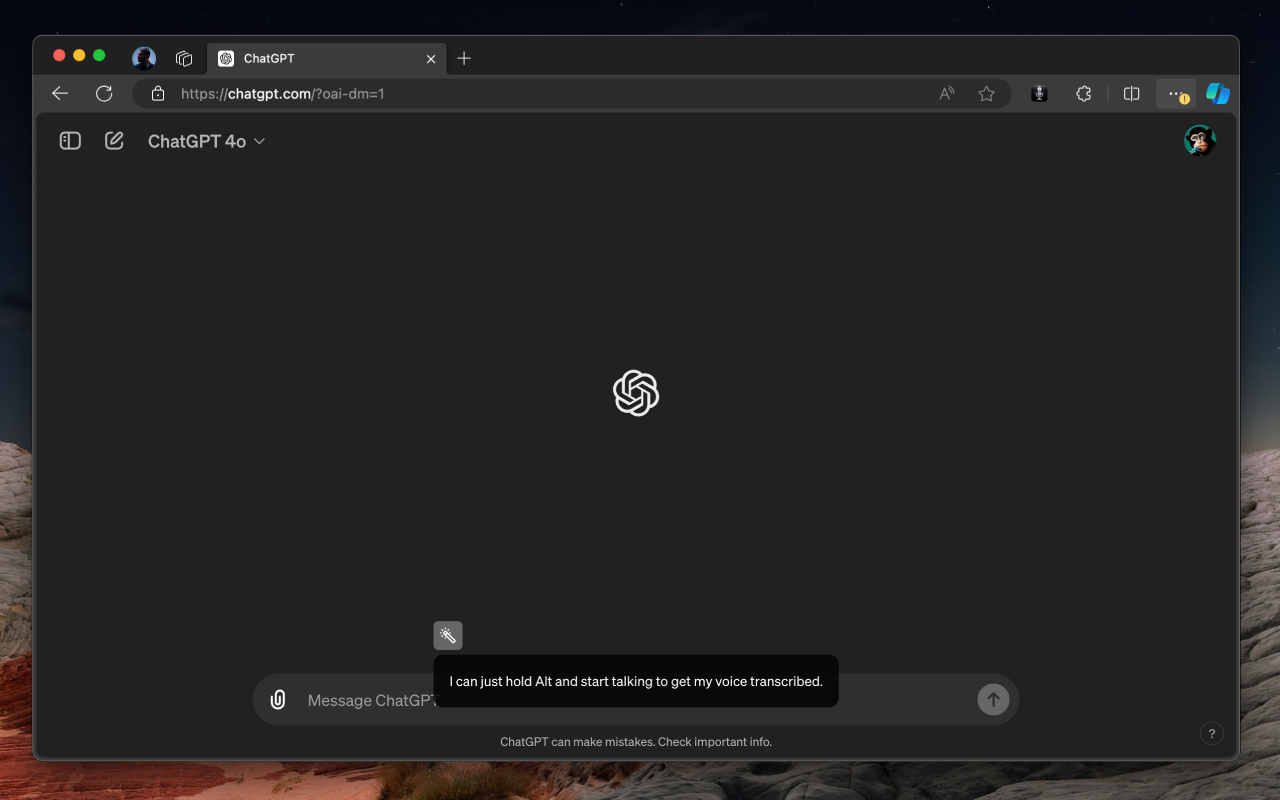Click the 'ChatGPT can make mistakes' notice

636,742
